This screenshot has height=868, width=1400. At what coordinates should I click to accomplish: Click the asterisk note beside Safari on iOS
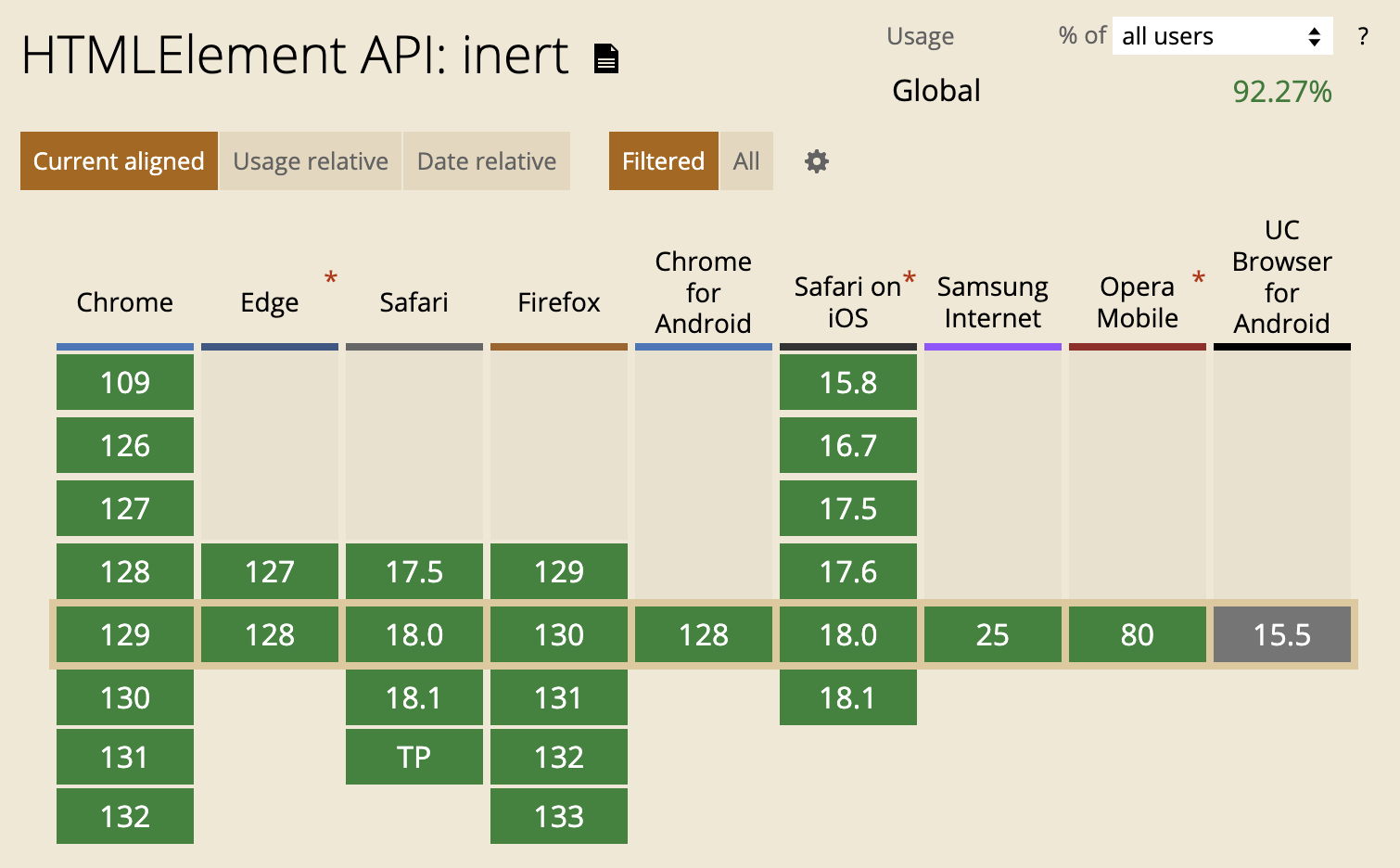click(910, 278)
